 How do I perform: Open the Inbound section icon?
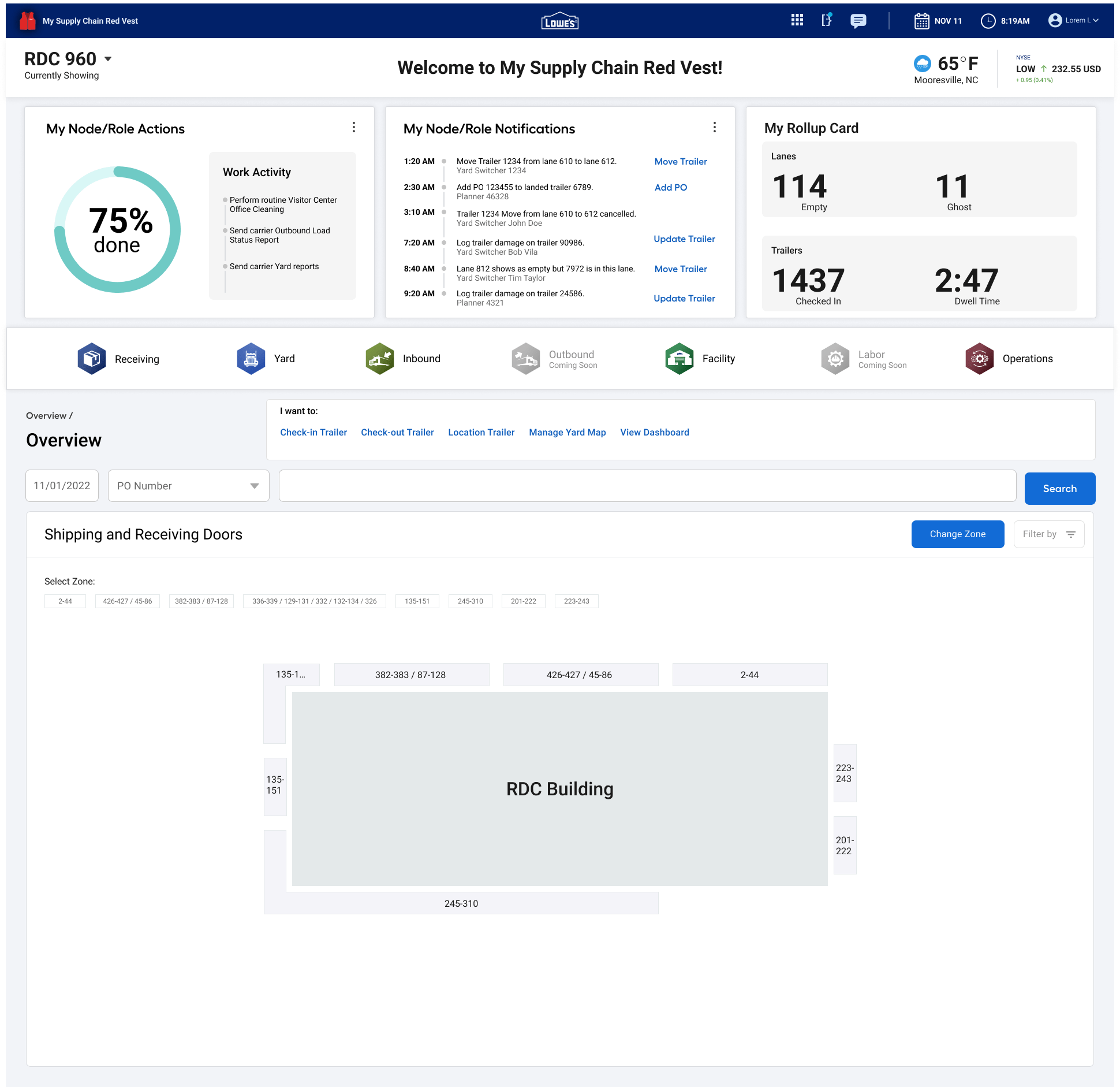(x=379, y=358)
